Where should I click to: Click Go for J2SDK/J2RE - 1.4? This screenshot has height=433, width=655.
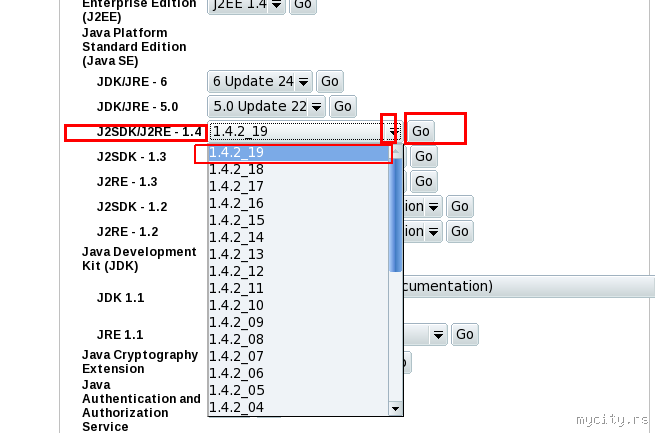pos(421,132)
